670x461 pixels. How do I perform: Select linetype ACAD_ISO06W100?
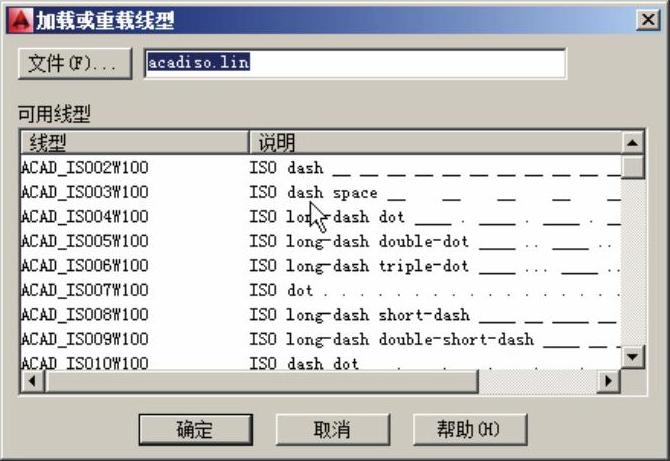[85, 265]
